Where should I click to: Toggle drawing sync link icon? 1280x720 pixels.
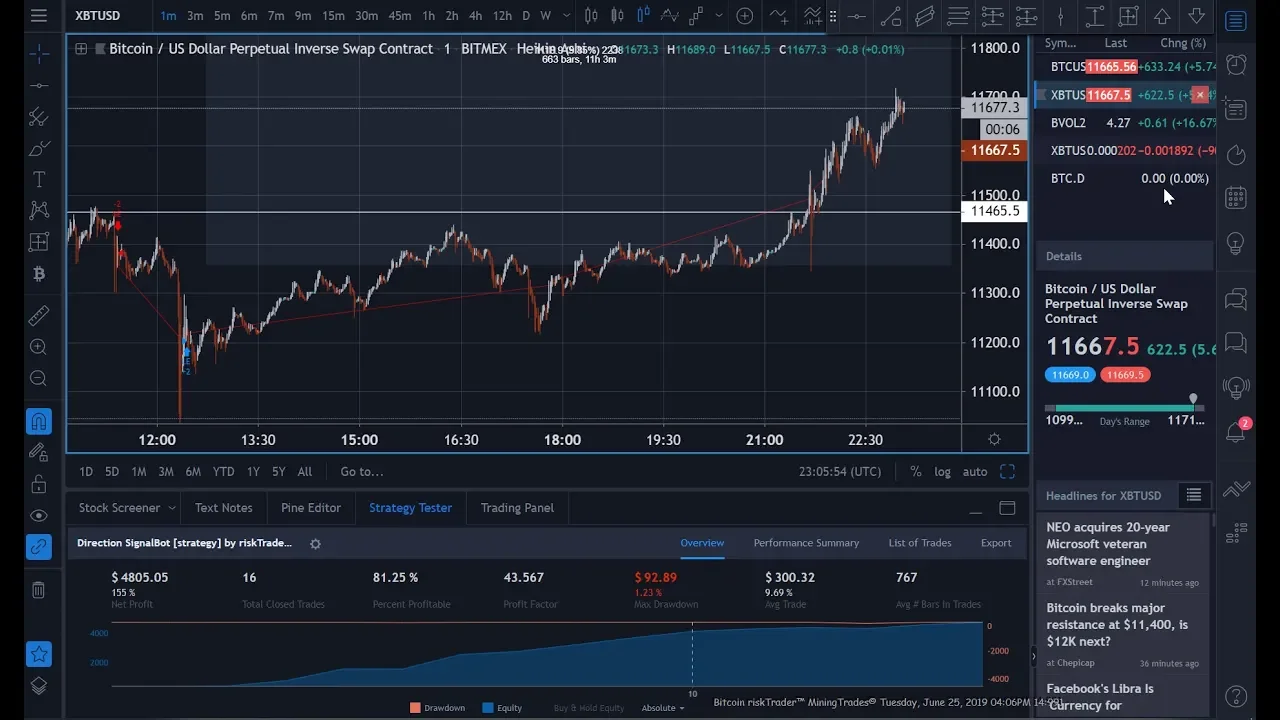(38, 547)
